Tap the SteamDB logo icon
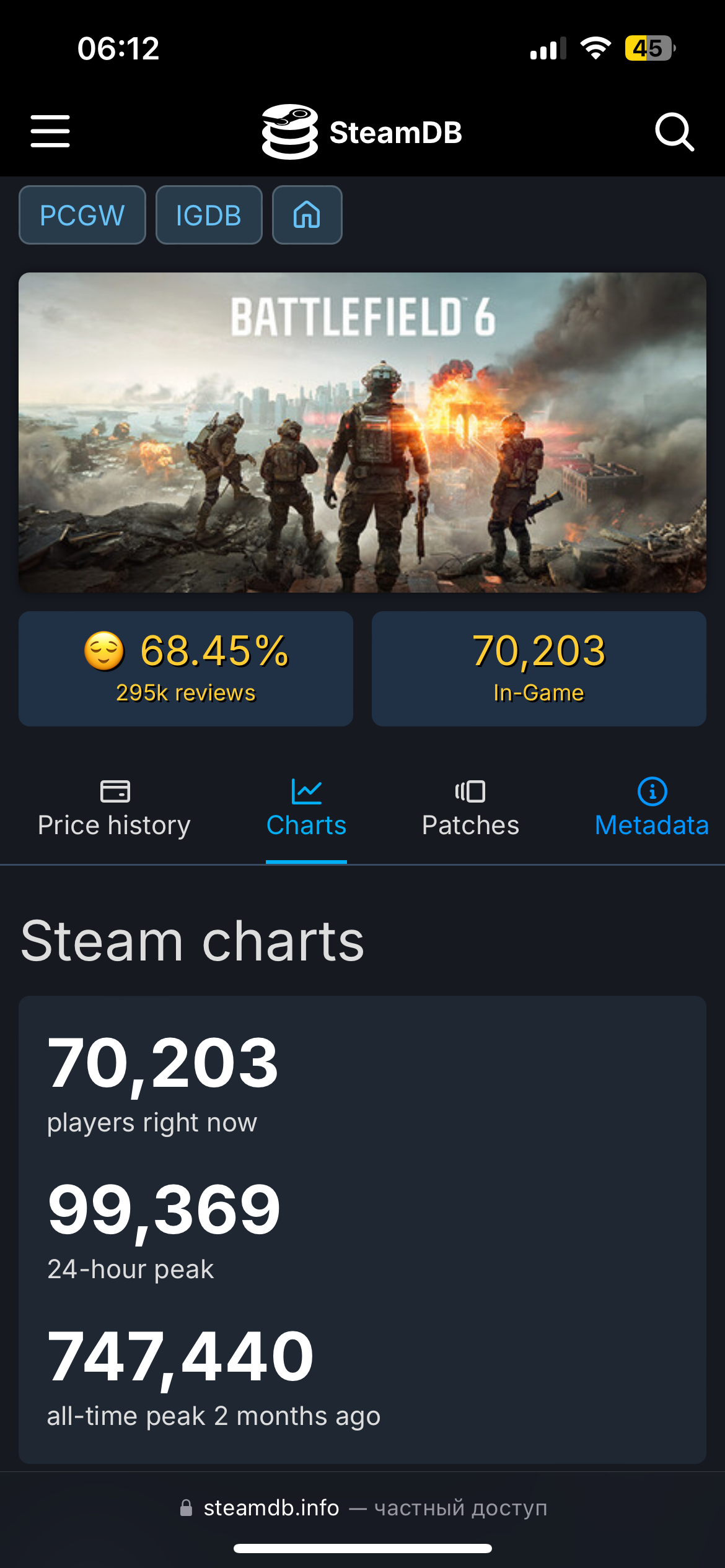 click(289, 132)
